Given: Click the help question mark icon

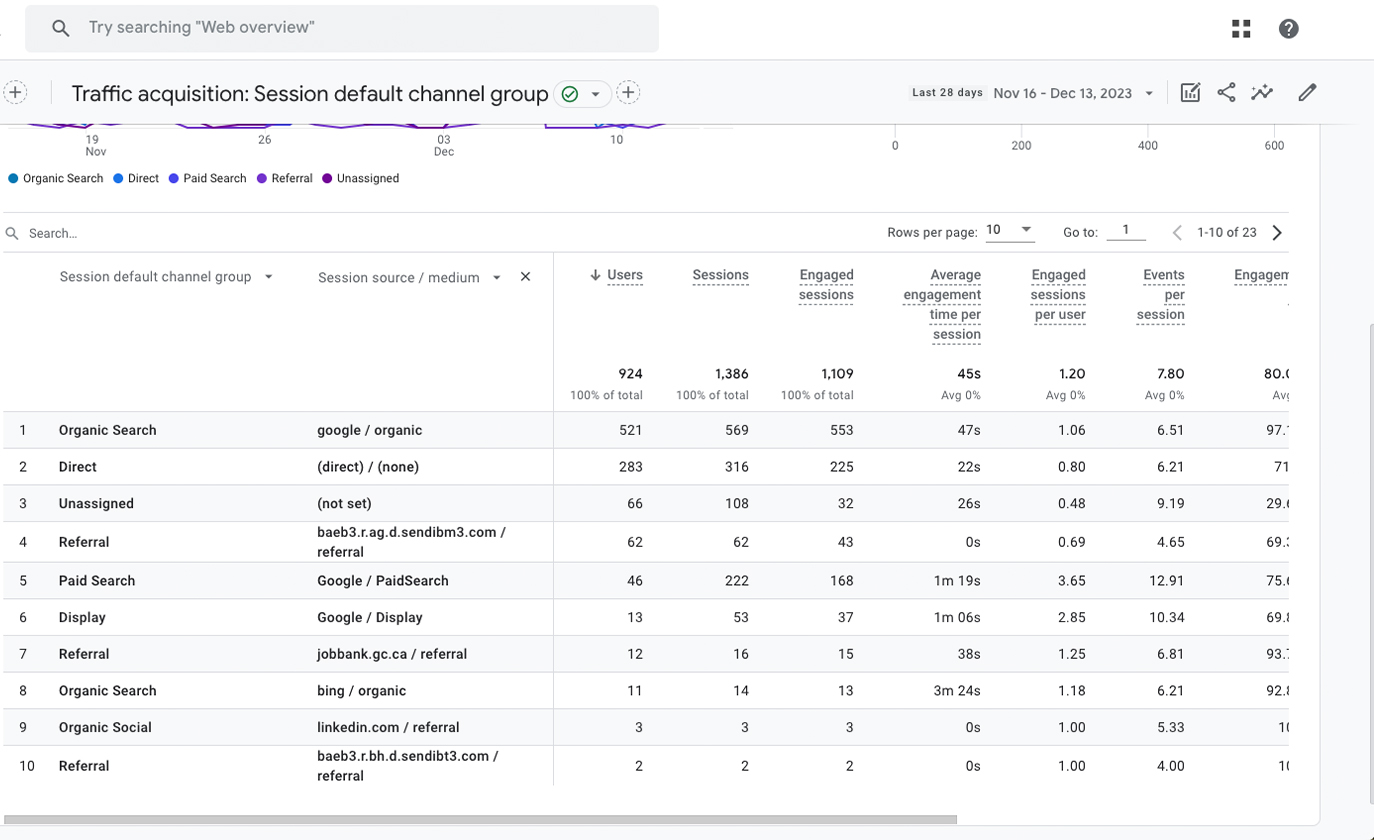Looking at the screenshot, I should 1288,29.
